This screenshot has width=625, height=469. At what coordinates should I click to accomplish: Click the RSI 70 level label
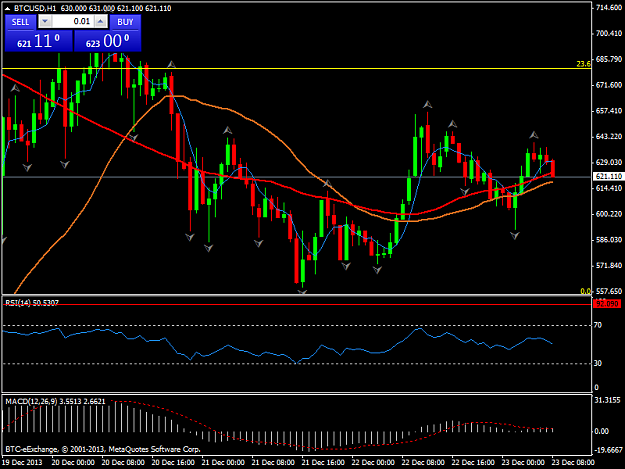[x=597, y=325]
